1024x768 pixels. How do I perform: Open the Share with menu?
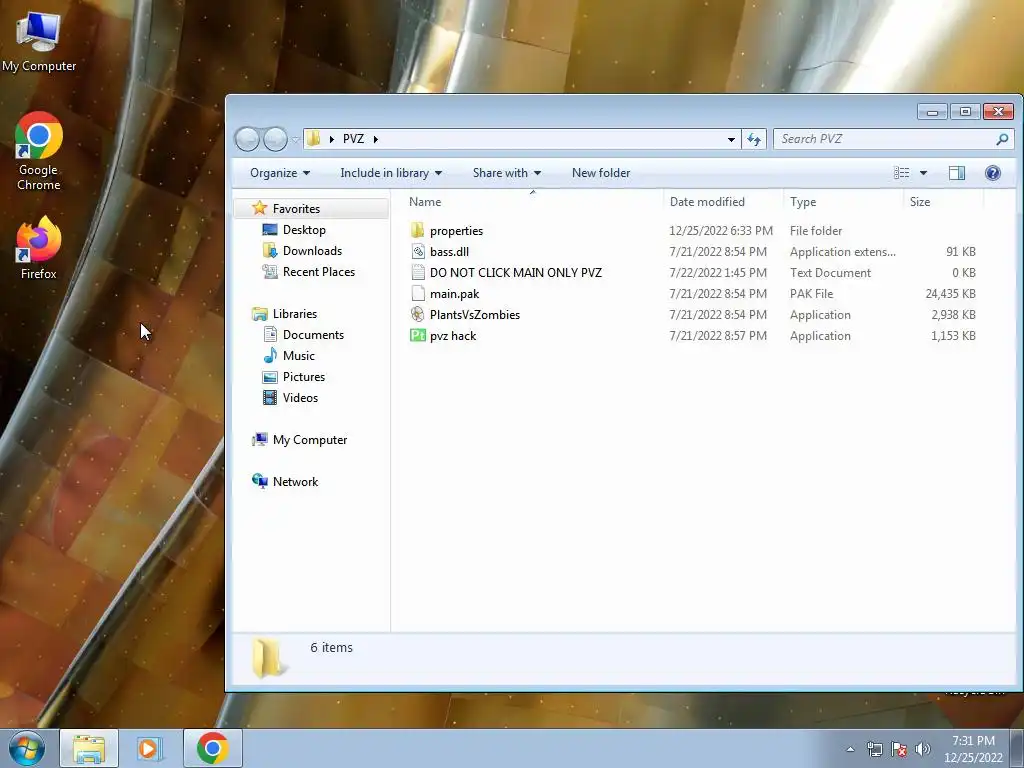click(507, 173)
